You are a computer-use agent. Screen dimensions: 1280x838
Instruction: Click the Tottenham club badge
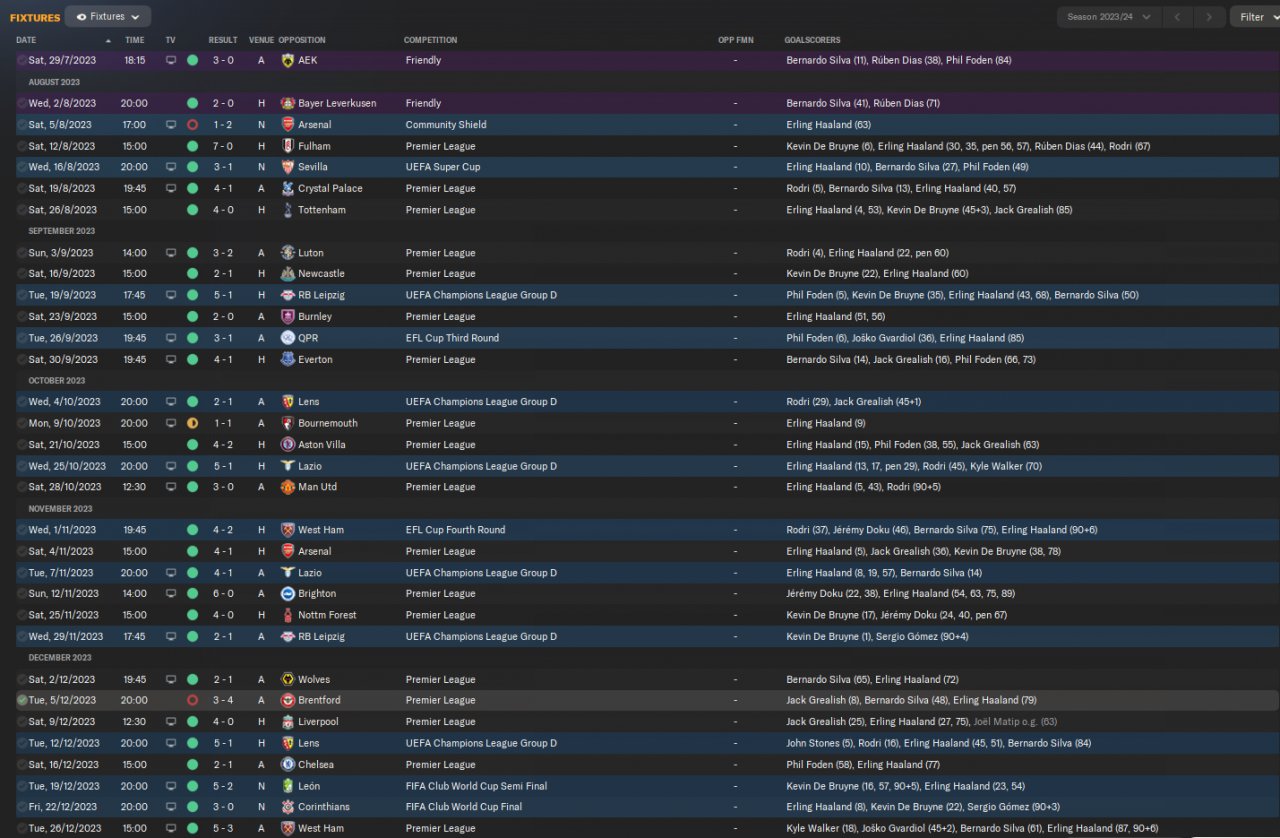tap(288, 210)
